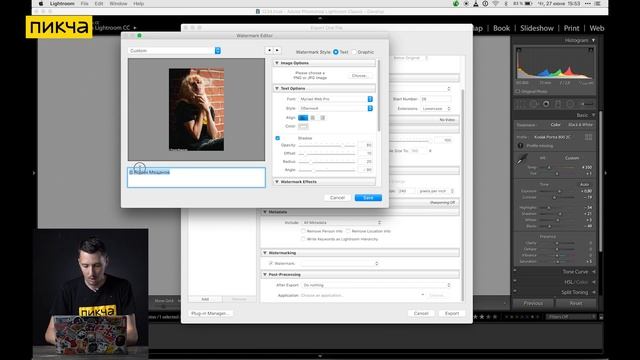Click the watermark text input box

[x=196, y=178]
